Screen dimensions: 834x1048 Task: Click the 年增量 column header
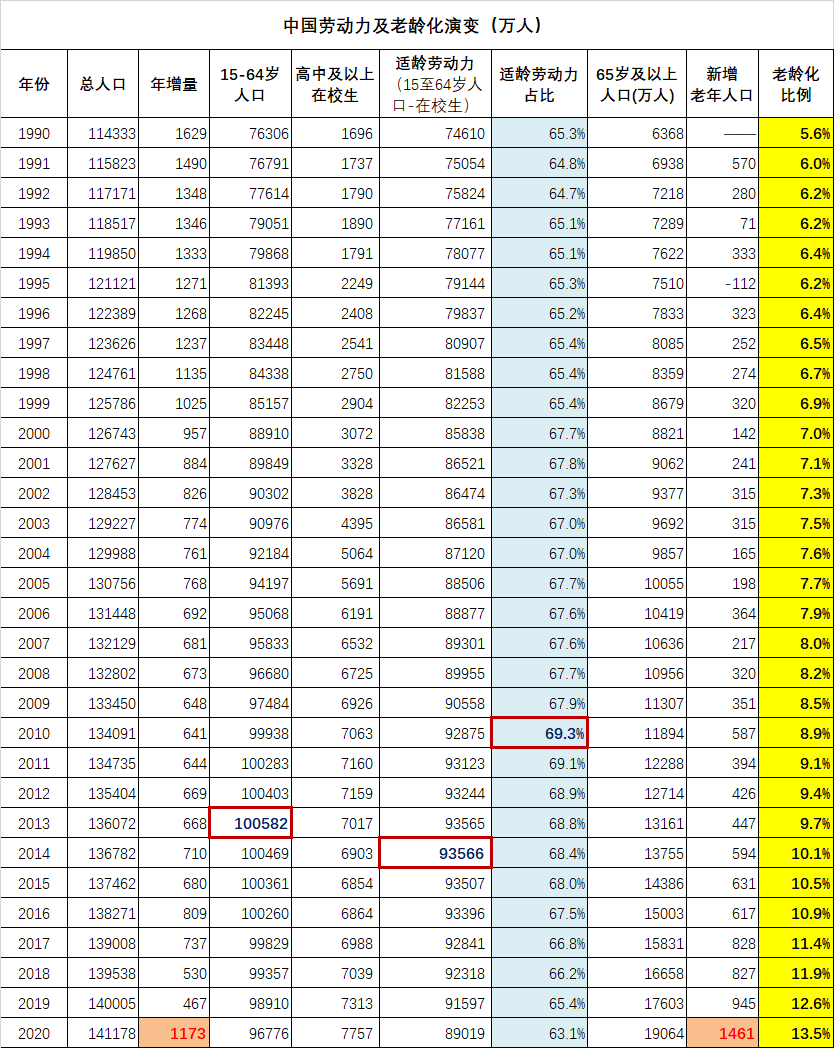(174, 84)
